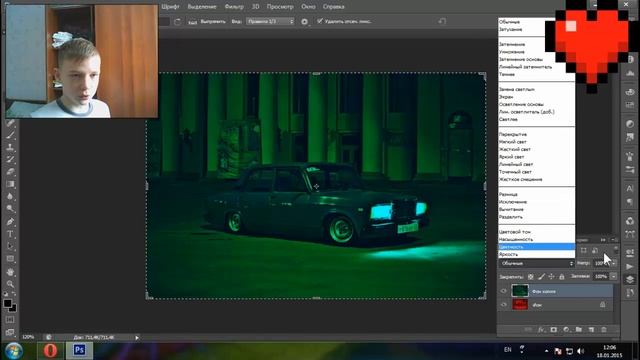Select the Path Selection tool
Screen dimensions: 640x360
pyautogui.click(x=10, y=246)
